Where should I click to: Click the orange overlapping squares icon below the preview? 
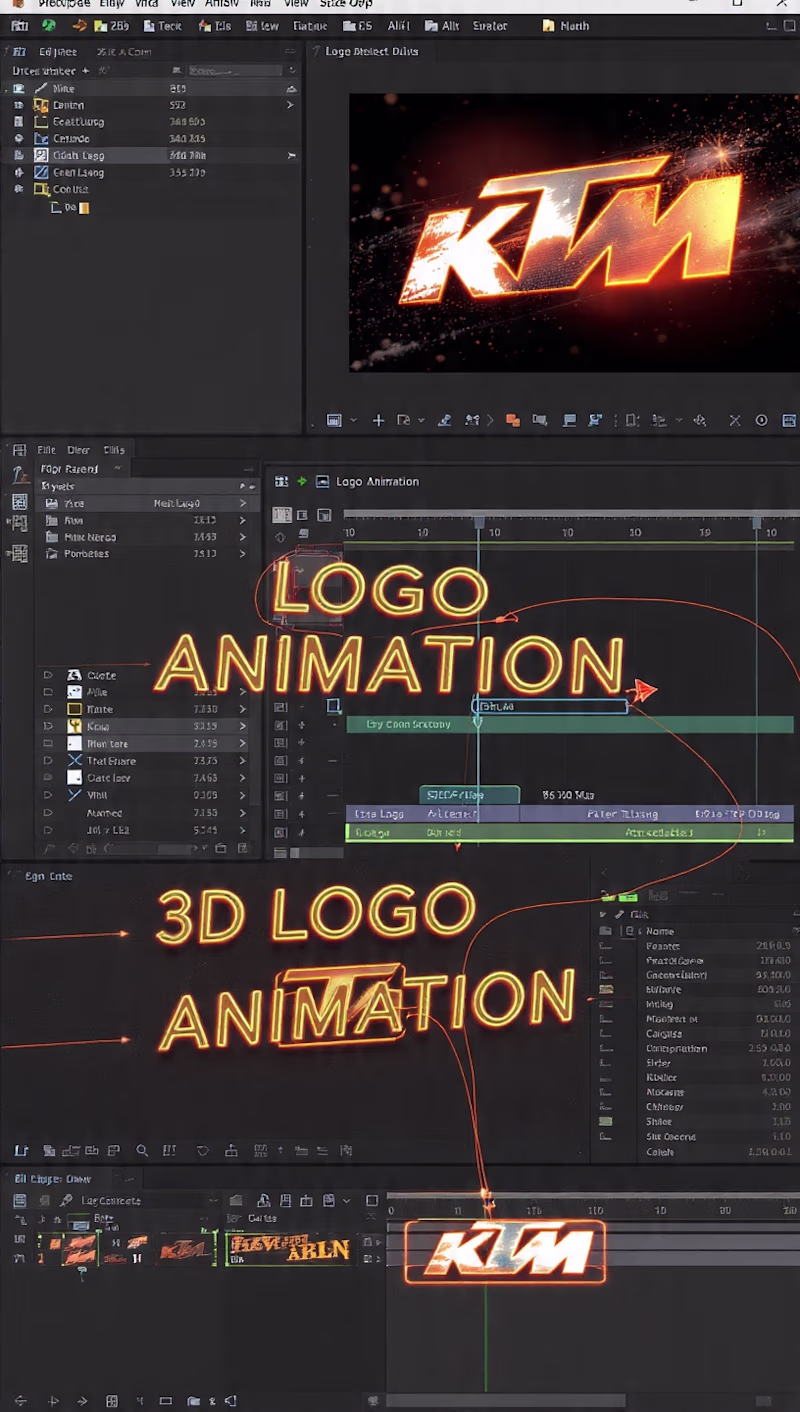point(513,421)
